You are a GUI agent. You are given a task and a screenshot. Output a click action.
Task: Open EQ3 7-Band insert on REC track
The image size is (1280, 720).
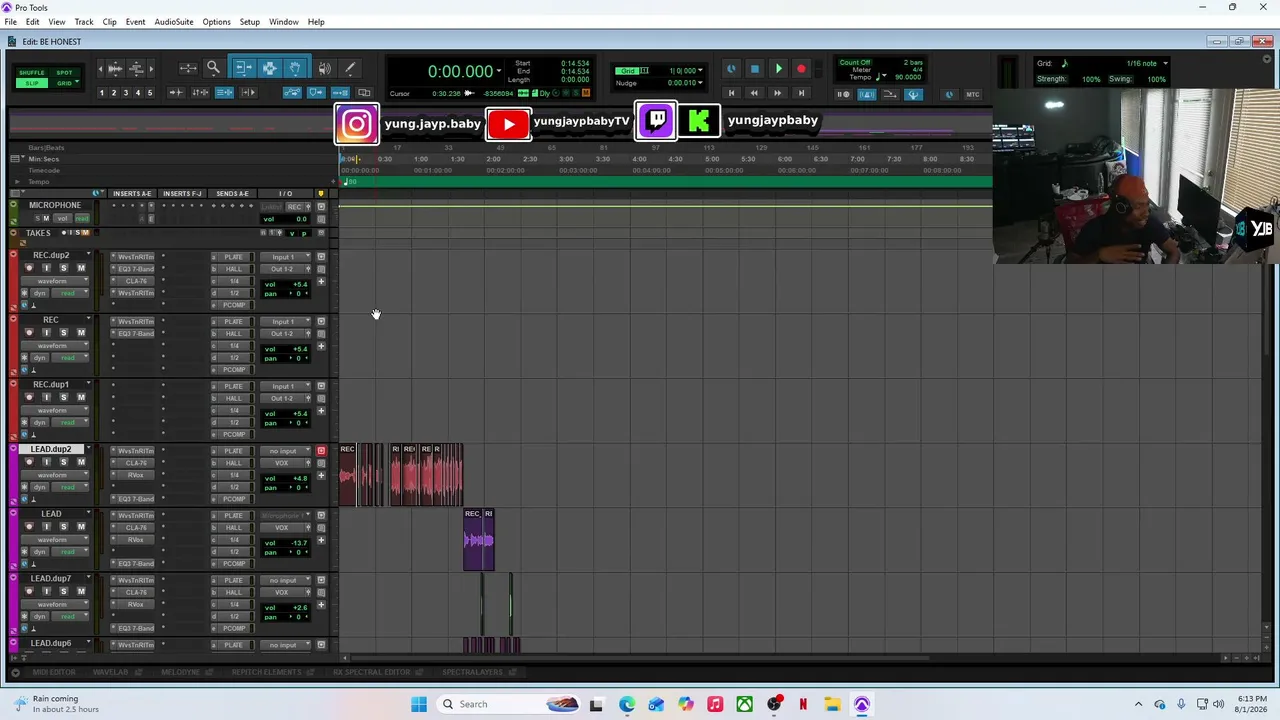[135, 334]
